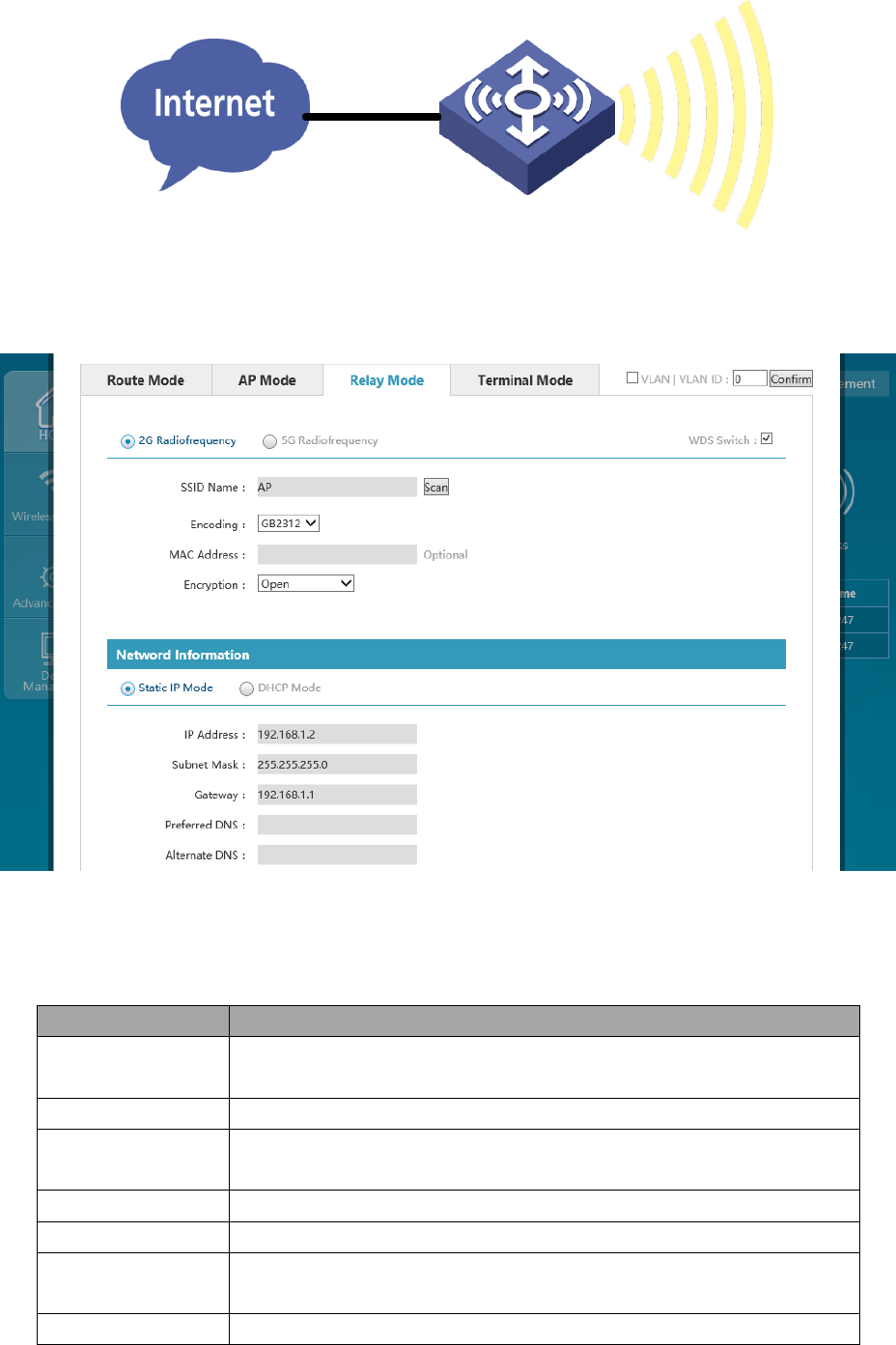Screen dimensions: 896x1345
Task: Choose Static IP Mode radio button
Action: click(x=127, y=688)
